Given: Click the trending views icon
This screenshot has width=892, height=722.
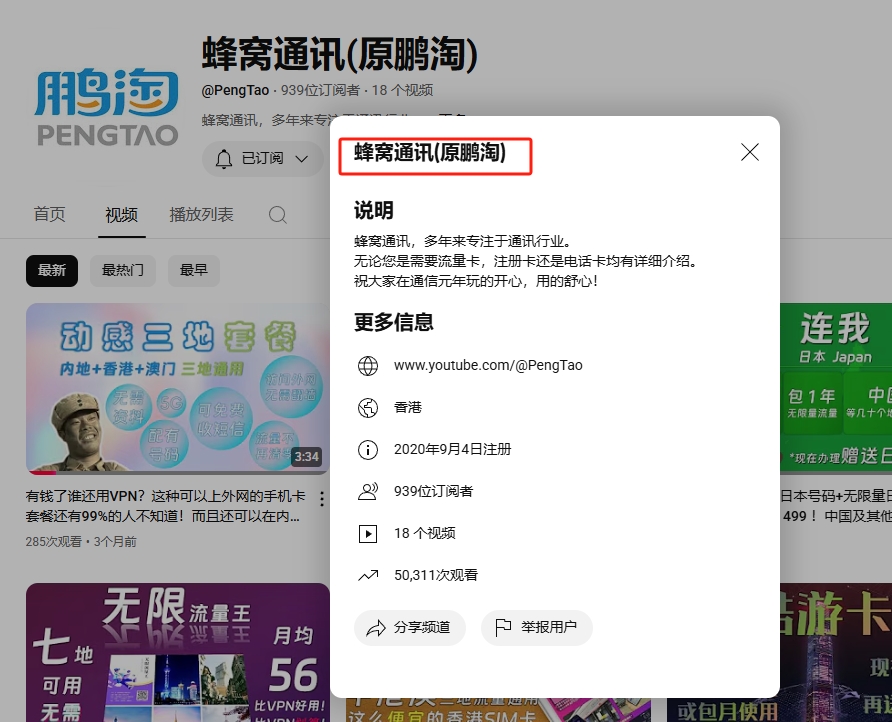Looking at the screenshot, I should point(368,576).
